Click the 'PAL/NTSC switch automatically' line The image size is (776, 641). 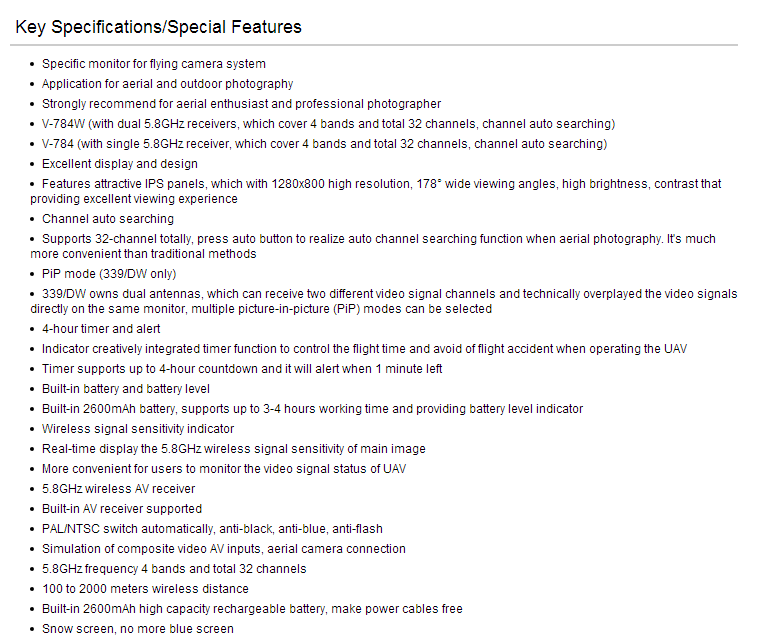(212, 529)
